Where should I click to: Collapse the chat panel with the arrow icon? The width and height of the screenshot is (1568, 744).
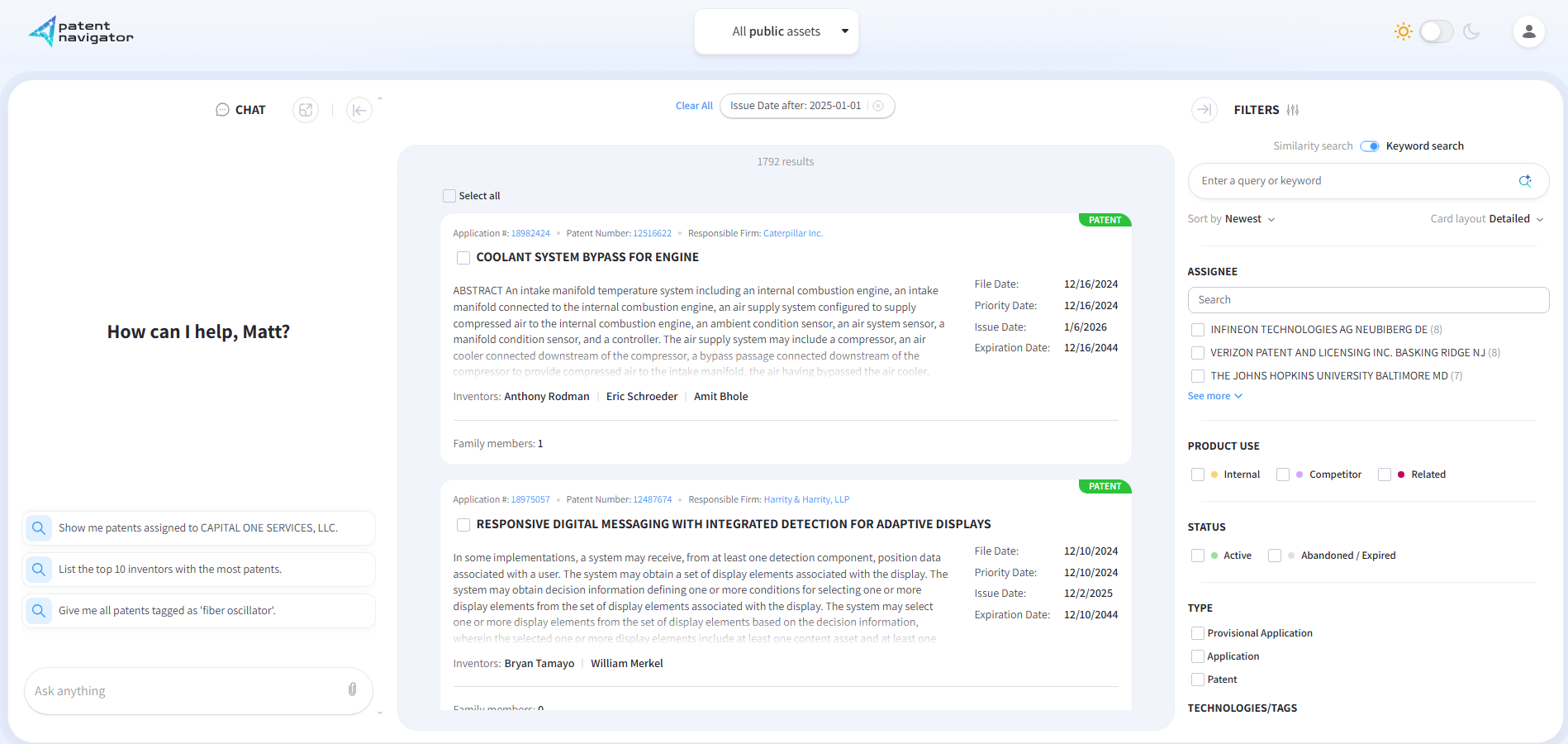pyautogui.click(x=359, y=109)
